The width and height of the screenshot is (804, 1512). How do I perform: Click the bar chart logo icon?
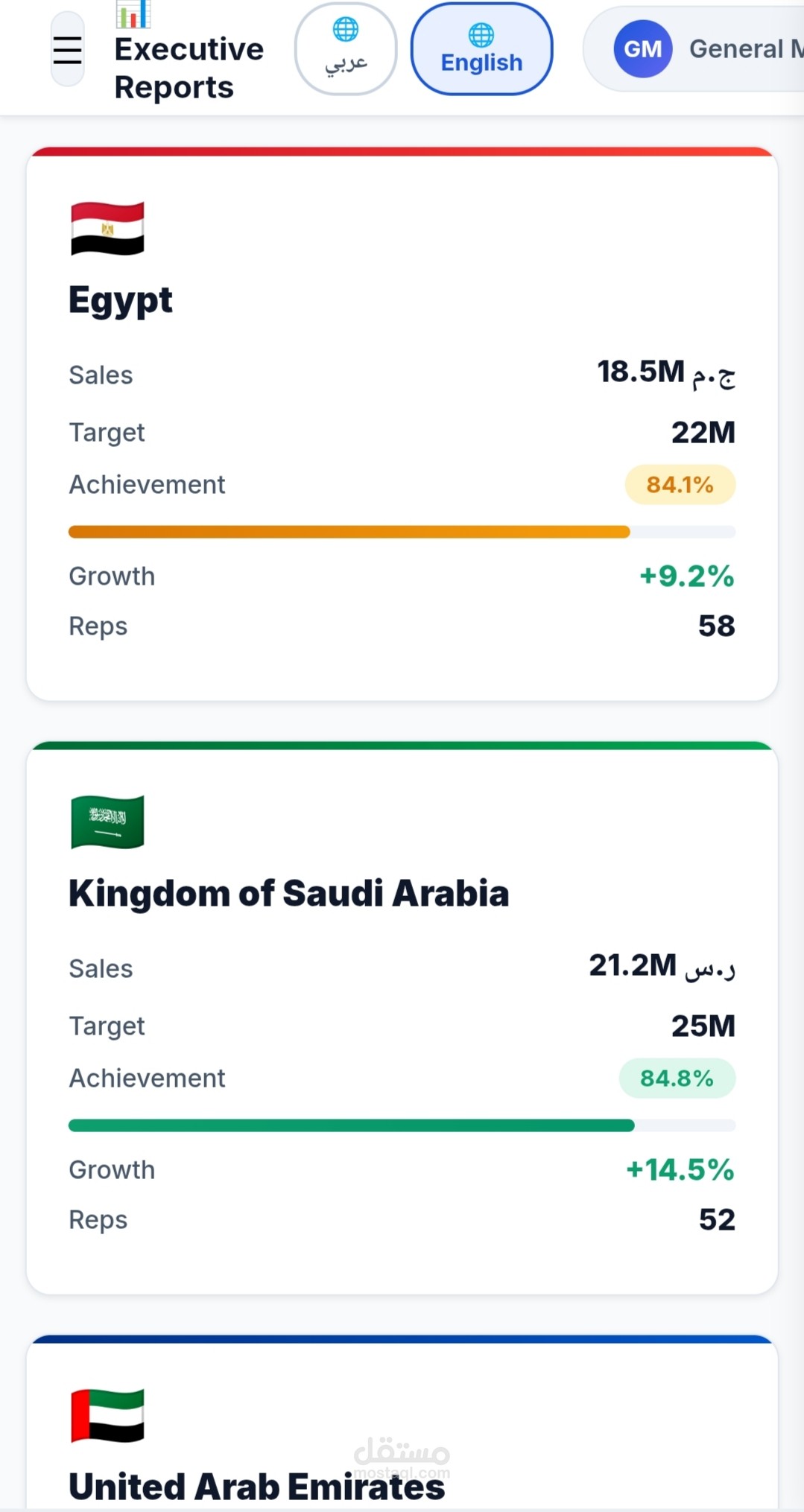click(133, 13)
